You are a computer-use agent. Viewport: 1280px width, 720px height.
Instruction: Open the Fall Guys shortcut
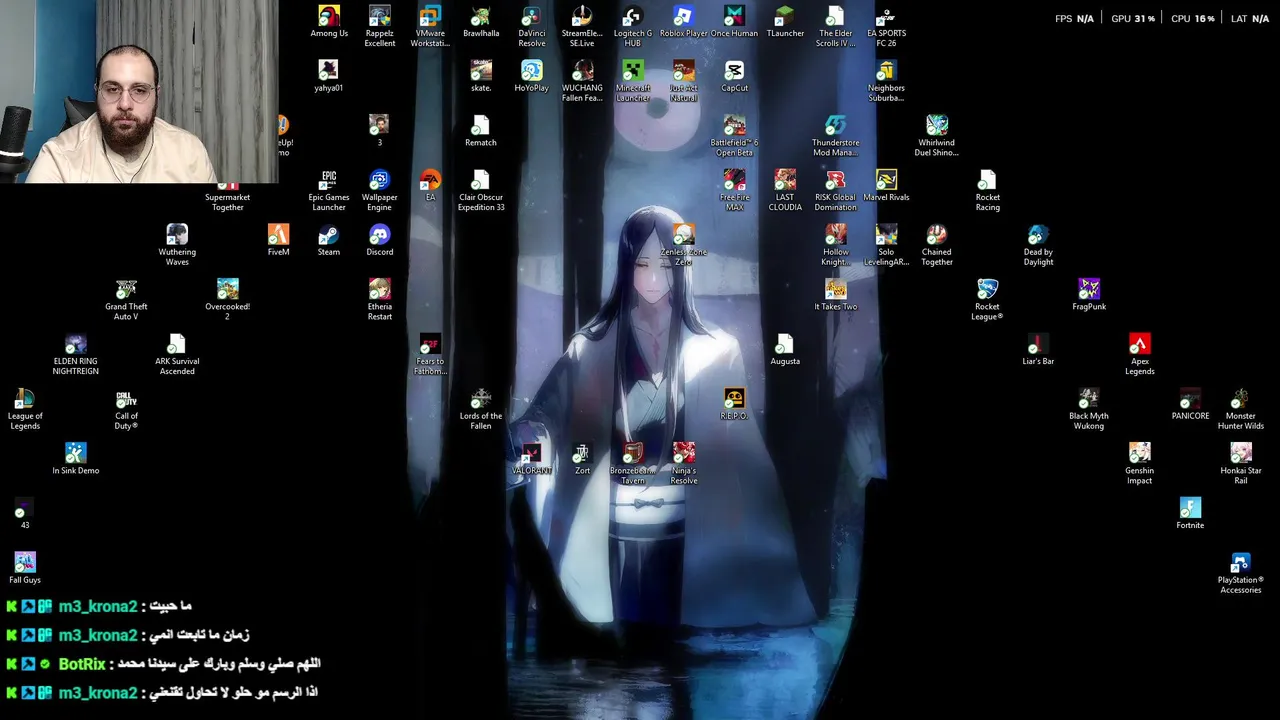point(25,569)
